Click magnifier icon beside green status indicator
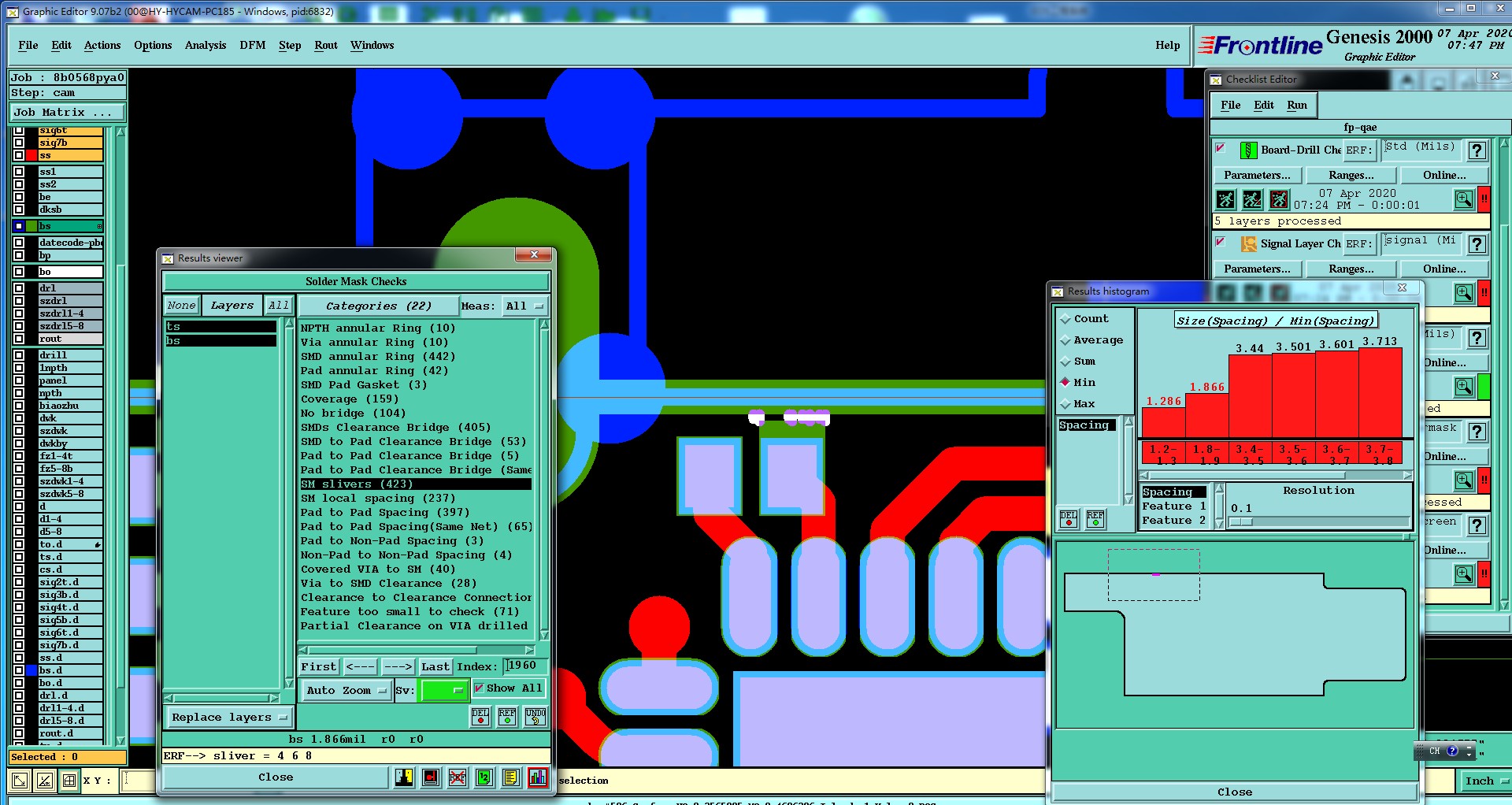1512x805 pixels. tap(1464, 387)
